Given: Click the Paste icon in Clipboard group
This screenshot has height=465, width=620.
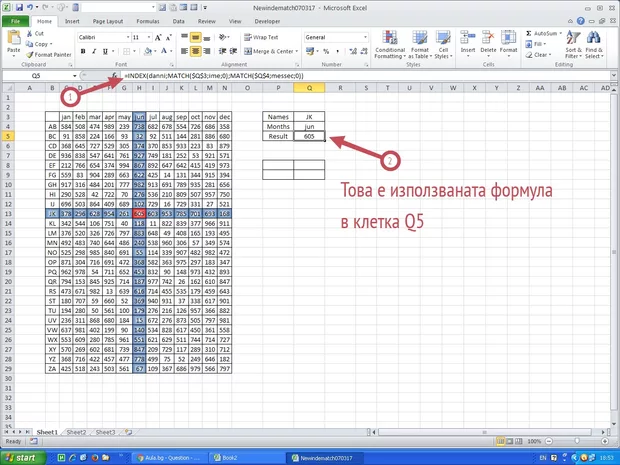Looking at the screenshot, I should click(x=14, y=38).
